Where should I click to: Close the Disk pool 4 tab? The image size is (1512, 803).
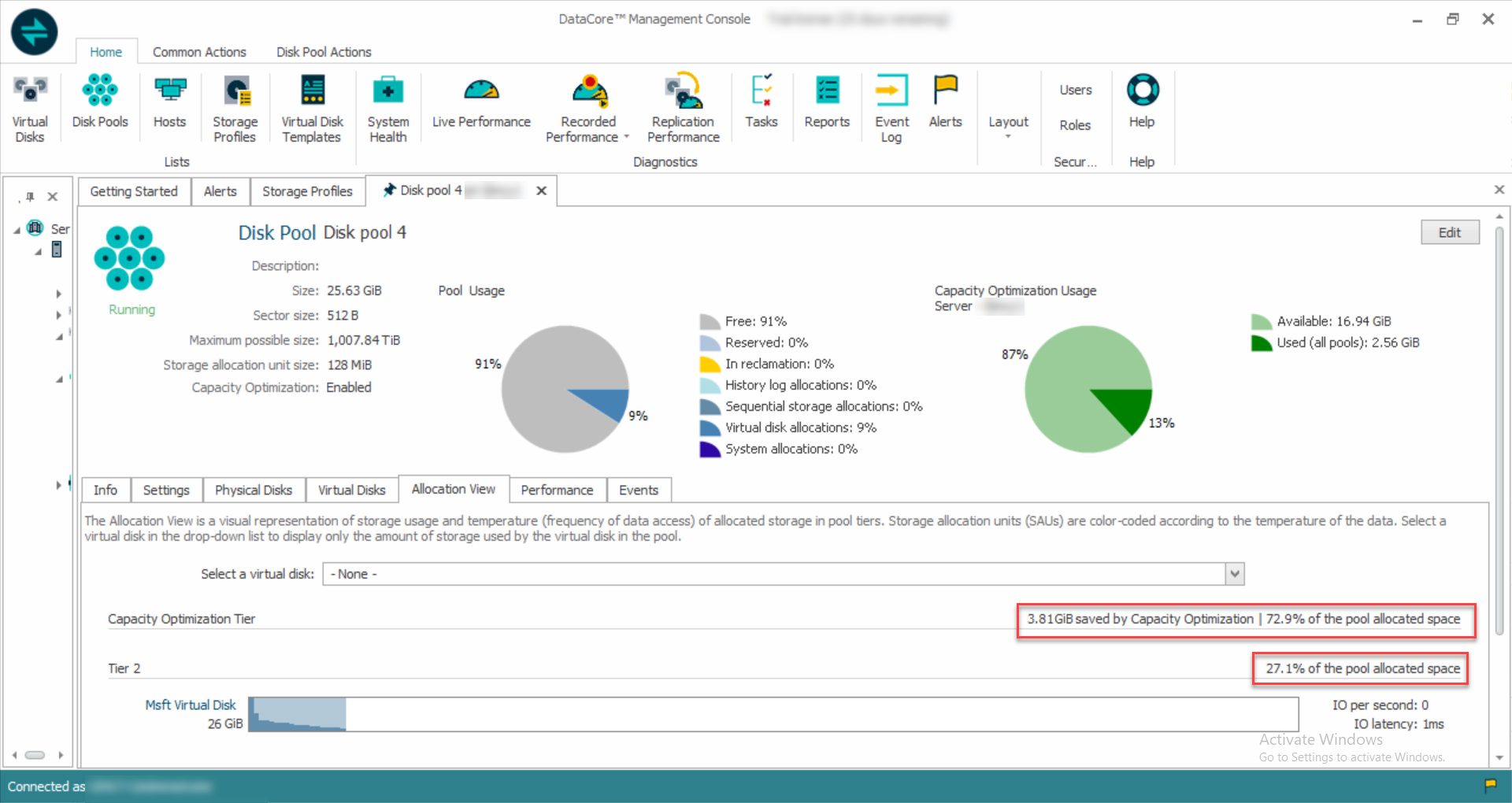[542, 191]
